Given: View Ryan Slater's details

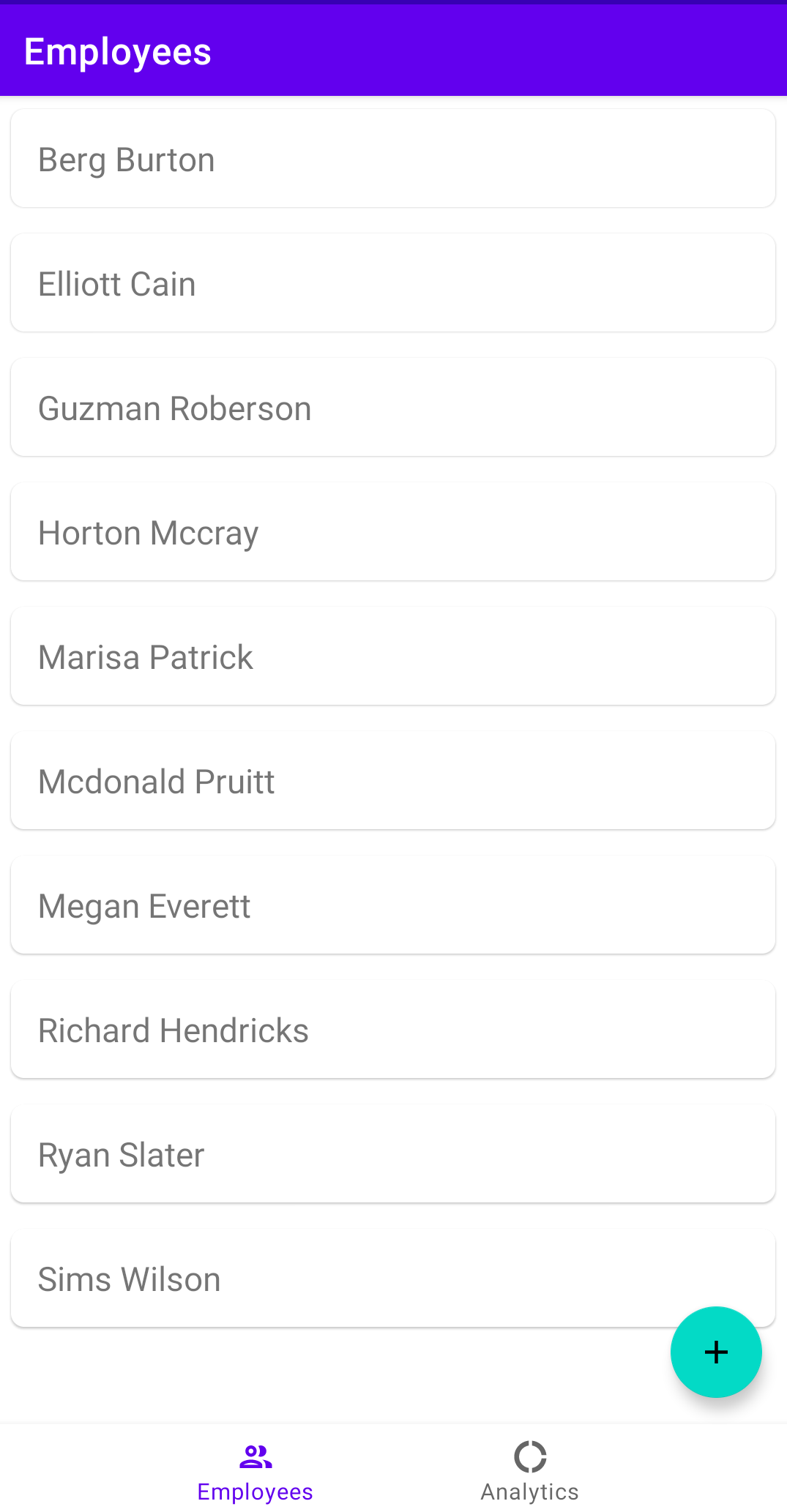Looking at the screenshot, I should (x=393, y=1153).
